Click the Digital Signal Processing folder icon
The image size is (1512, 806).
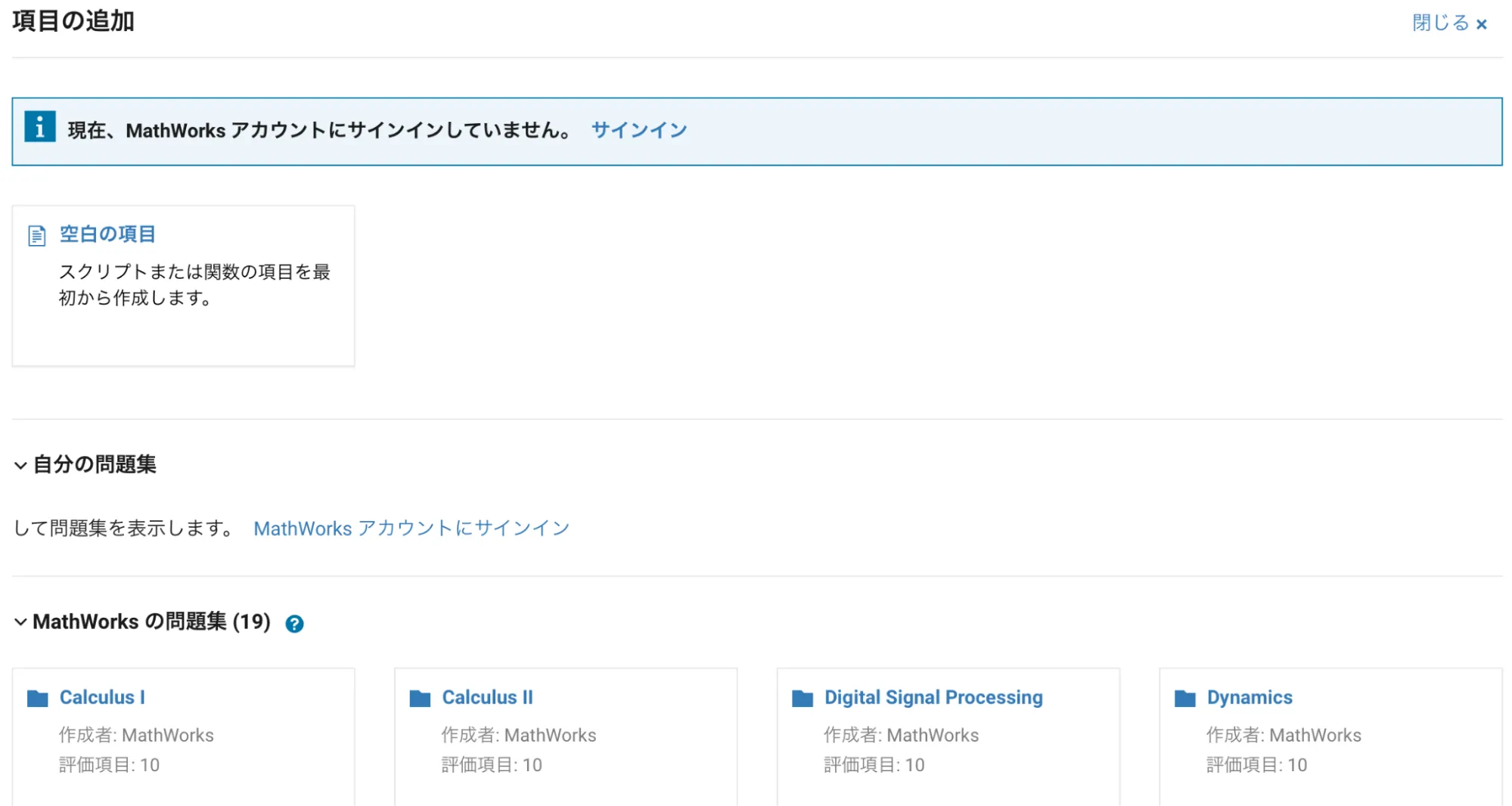coord(802,698)
